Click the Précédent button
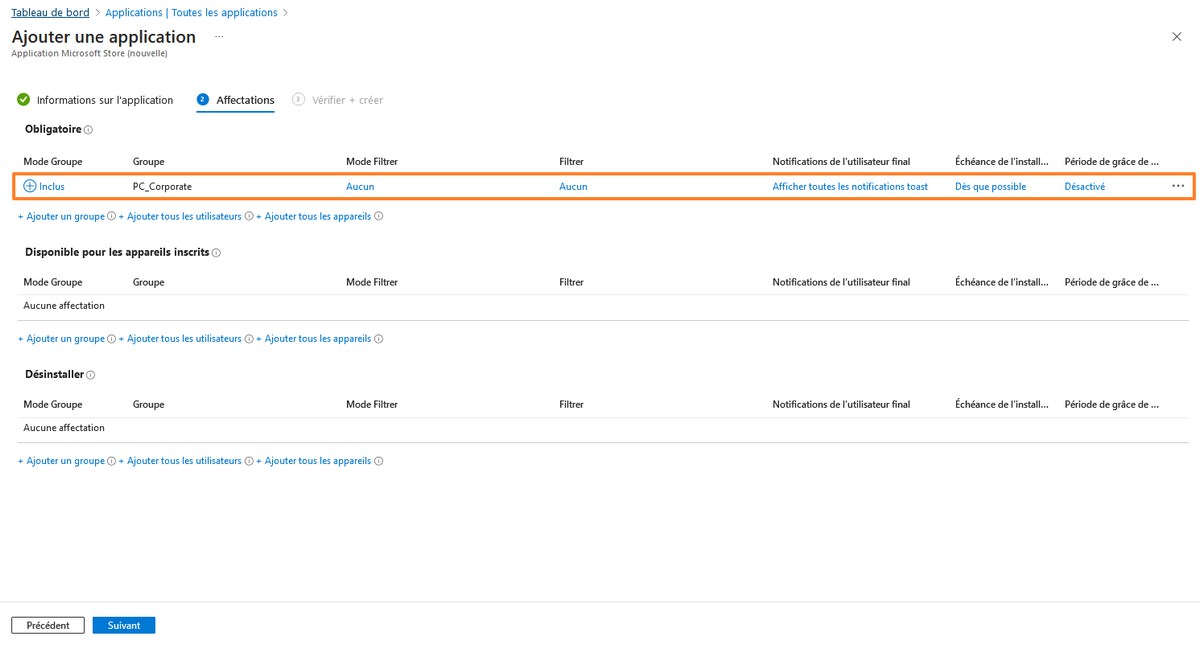Screen dimensions: 1200x645 click(48, 625)
